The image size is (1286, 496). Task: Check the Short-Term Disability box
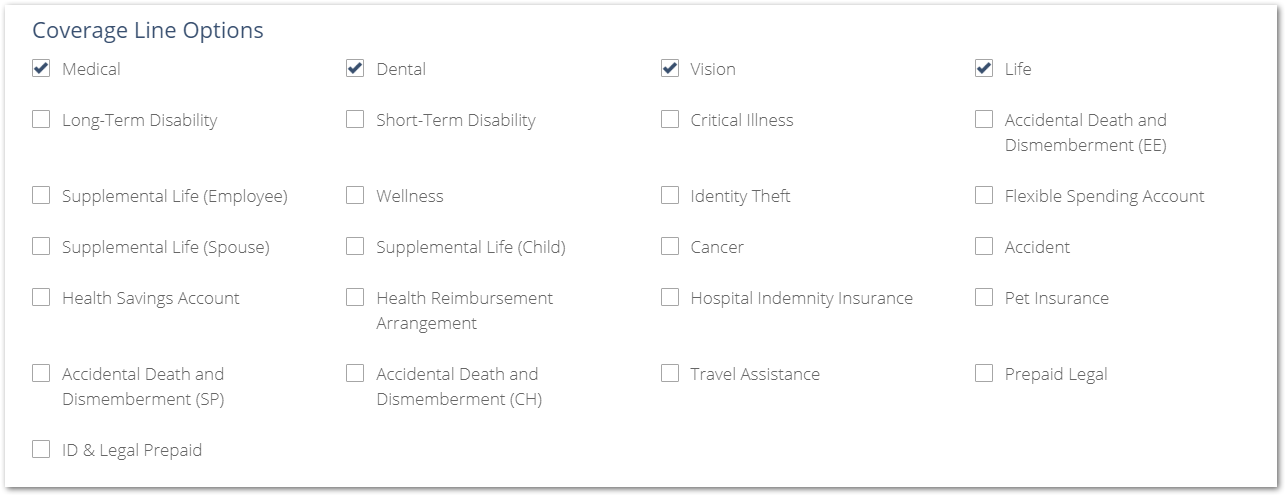point(355,119)
